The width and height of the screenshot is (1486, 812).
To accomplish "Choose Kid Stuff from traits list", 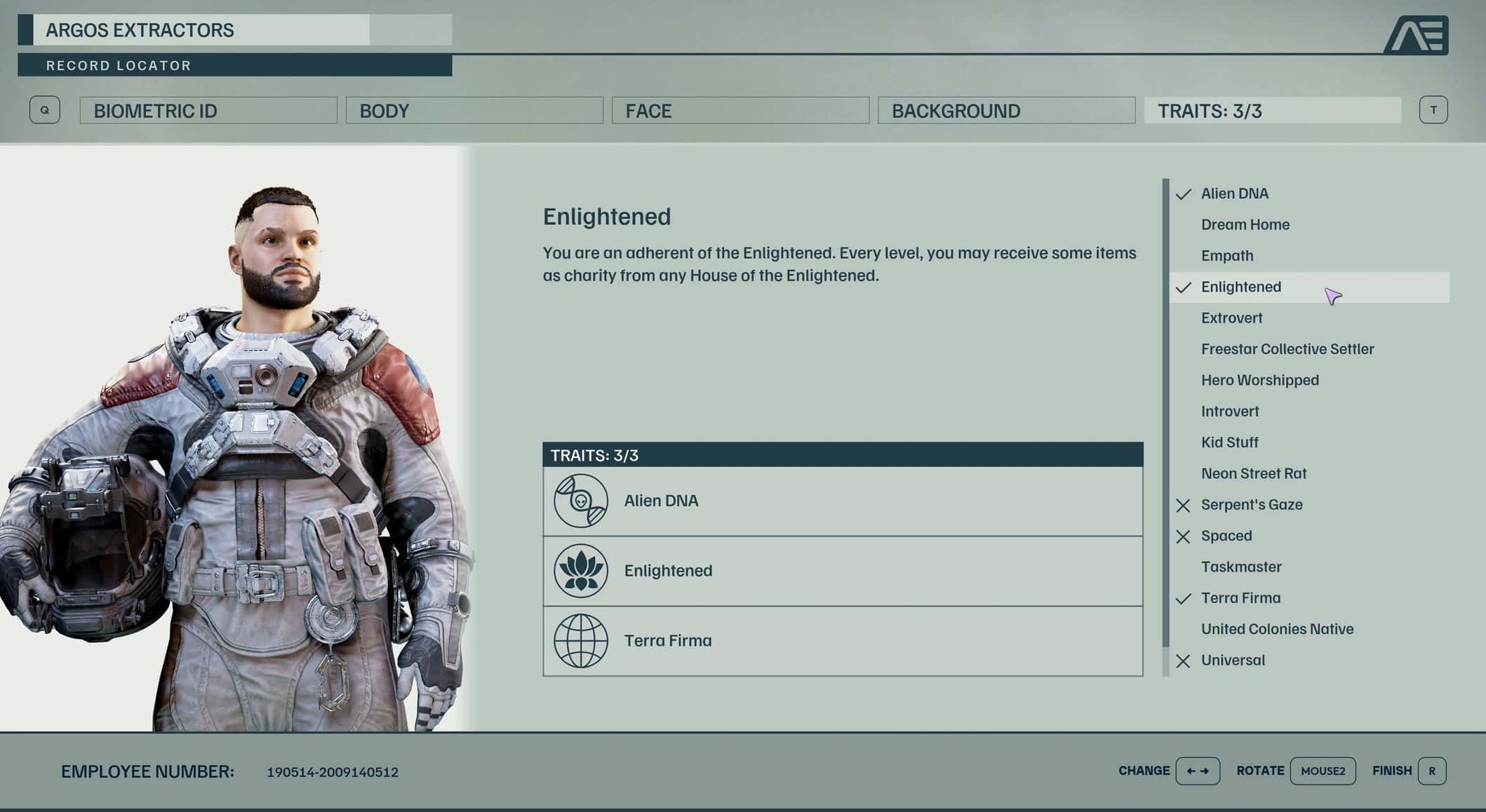I will coord(1229,442).
